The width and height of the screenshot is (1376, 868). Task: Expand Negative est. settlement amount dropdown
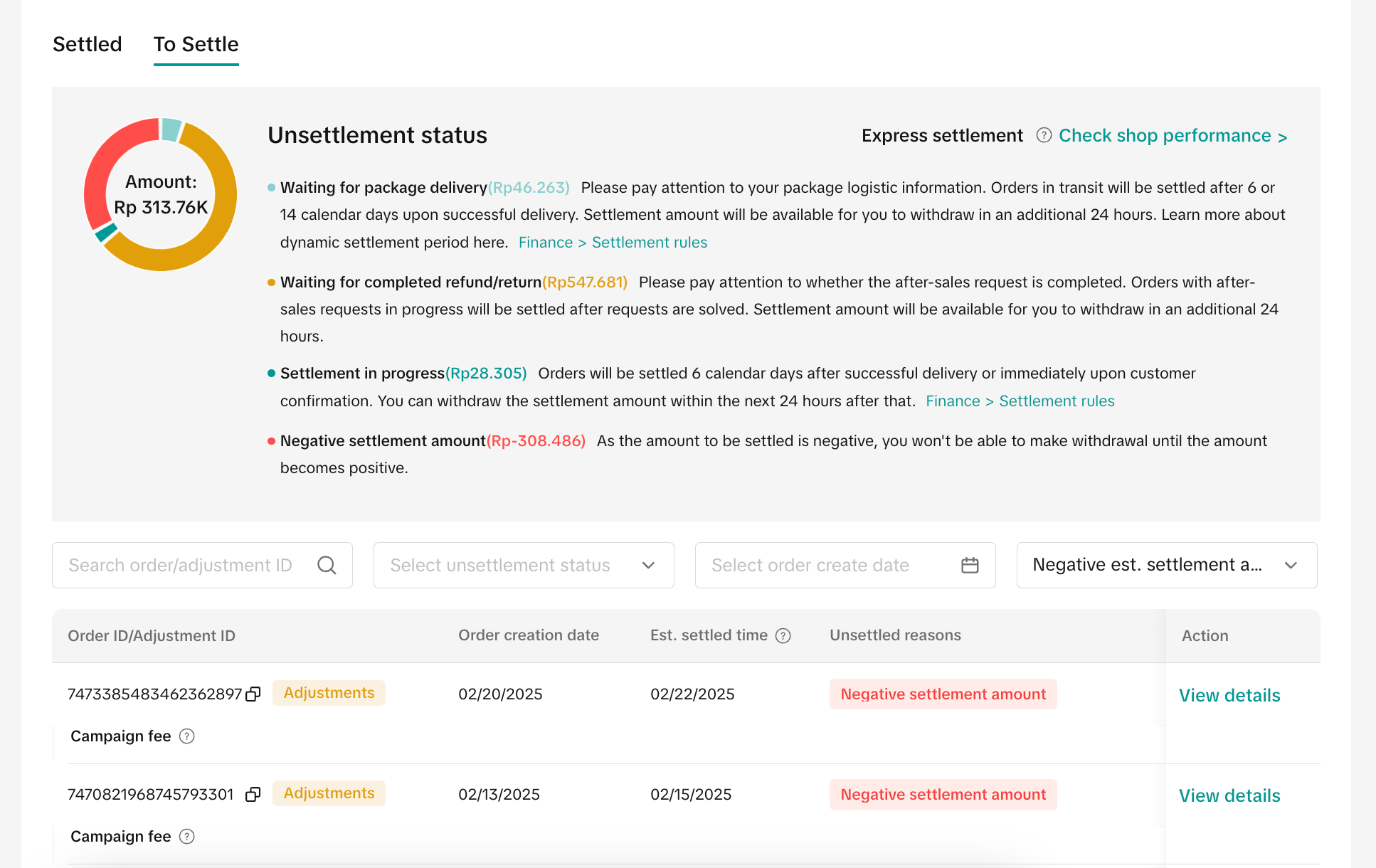[1166, 565]
